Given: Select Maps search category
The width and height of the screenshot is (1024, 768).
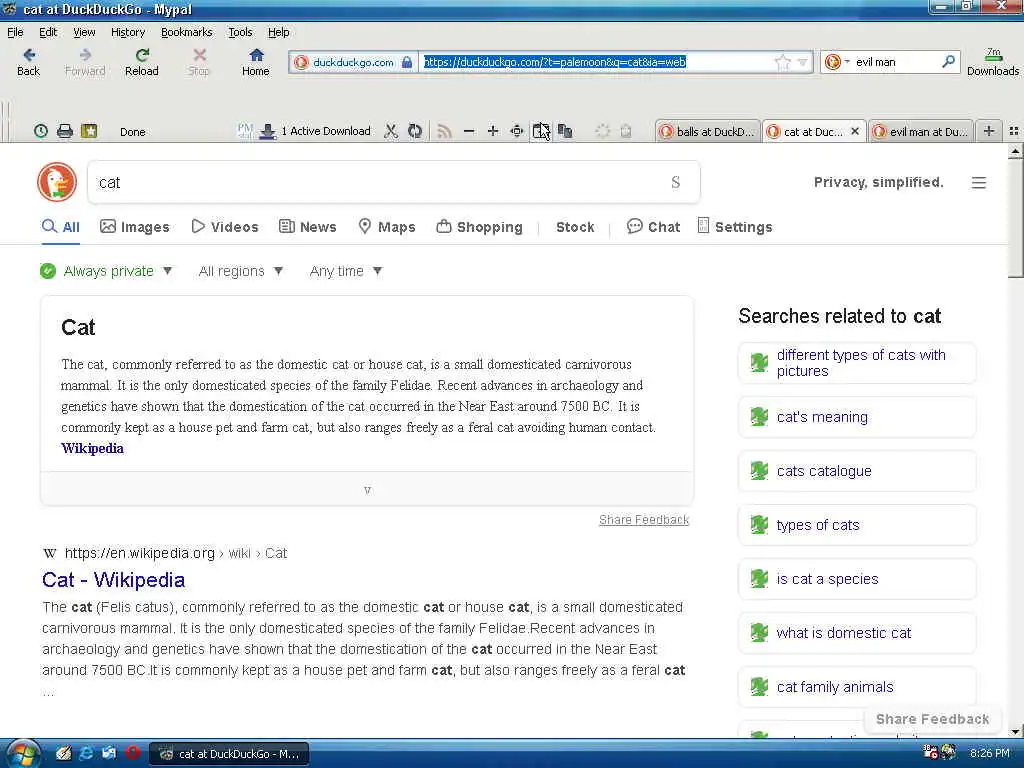Looking at the screenshot, I should point(387,227).
